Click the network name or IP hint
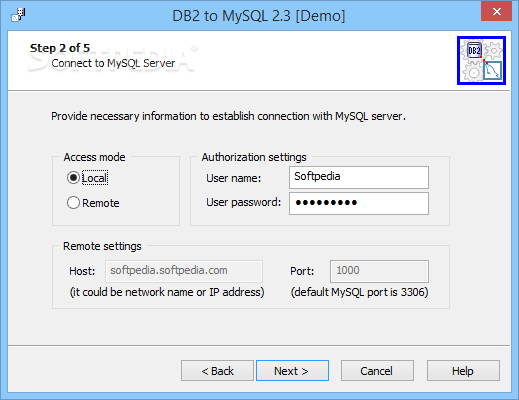The width and height of the screenshot is (519, 400). [x=167, y=292]
